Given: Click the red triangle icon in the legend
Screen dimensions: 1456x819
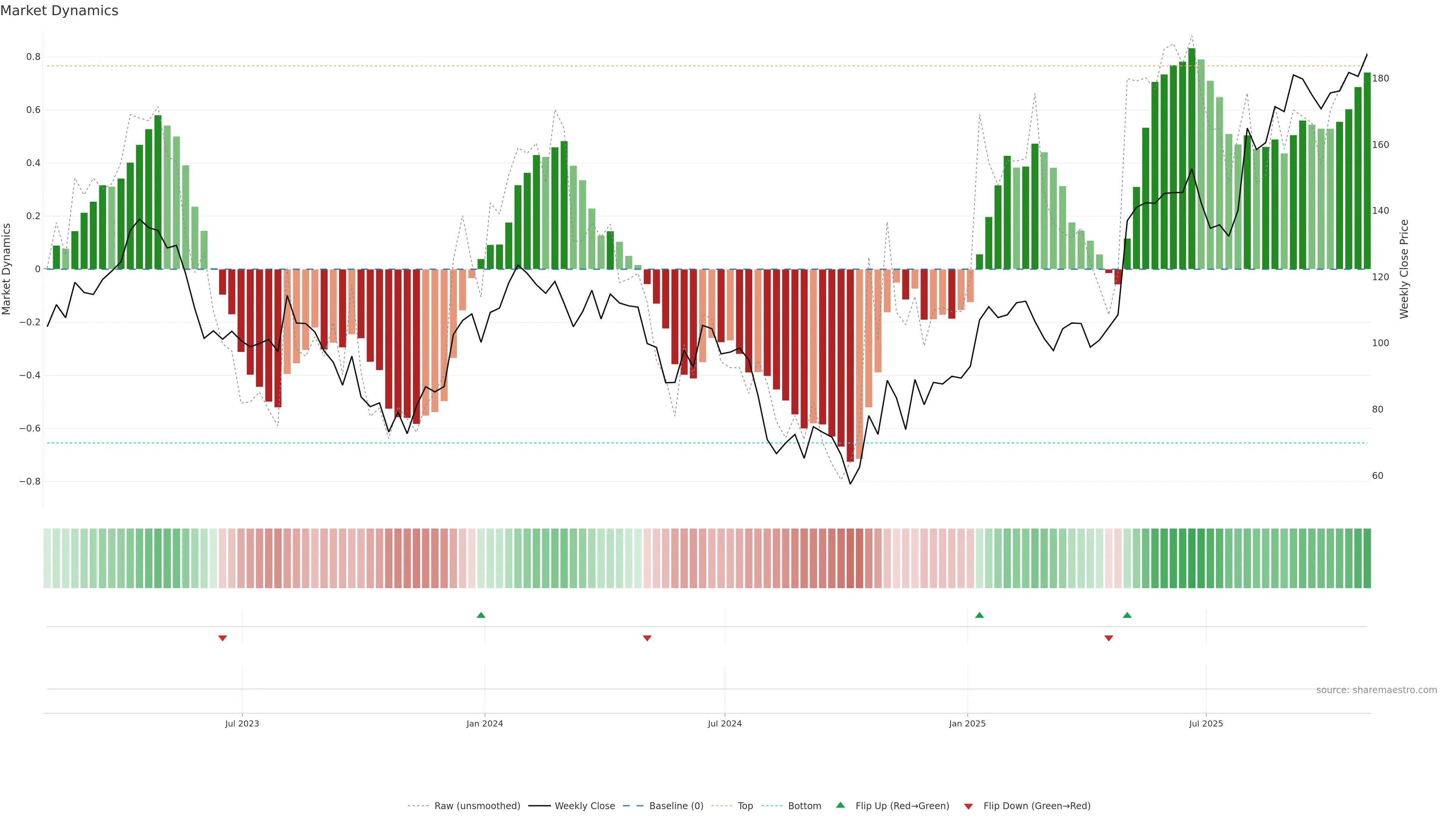Looking at the screenshot, I should pos(968,806).
